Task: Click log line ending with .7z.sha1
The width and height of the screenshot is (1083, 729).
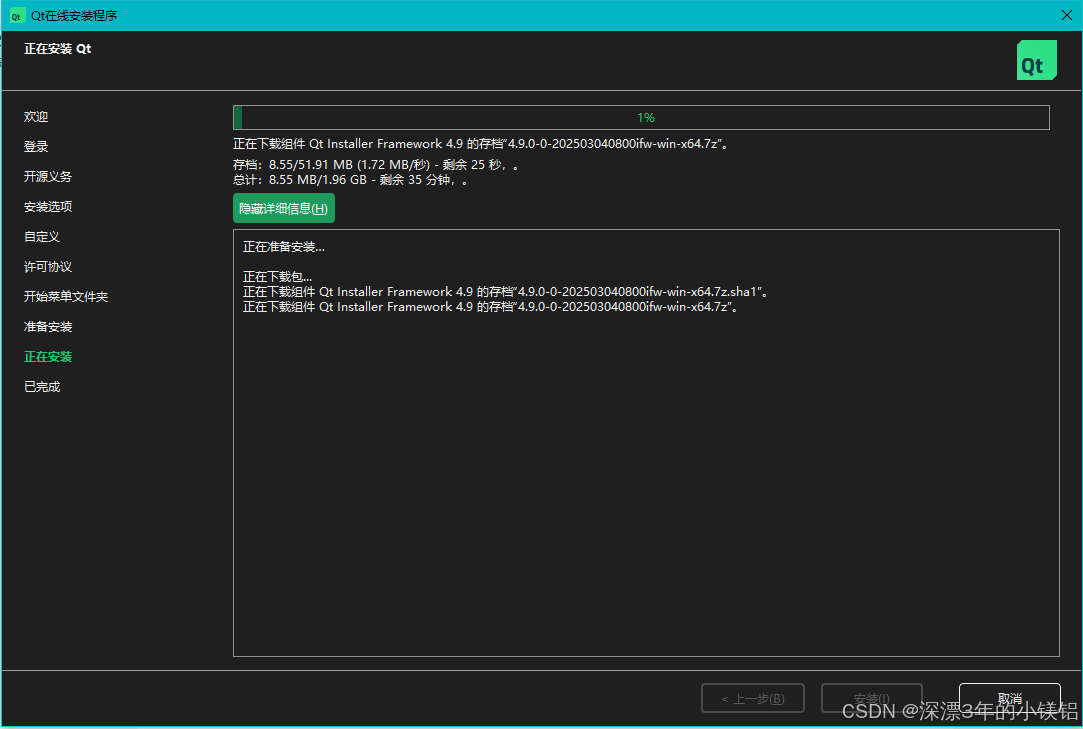Action: (x=506, y=292)
